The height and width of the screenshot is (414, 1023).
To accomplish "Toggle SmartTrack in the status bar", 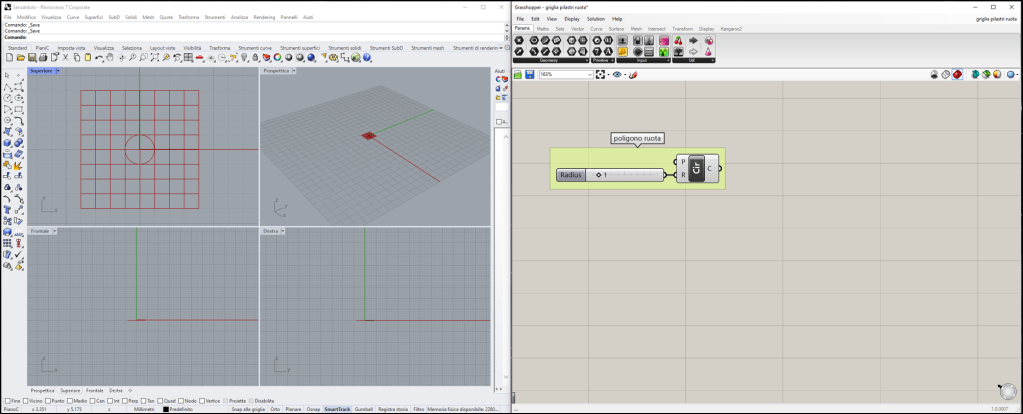I will coord(337,409).
